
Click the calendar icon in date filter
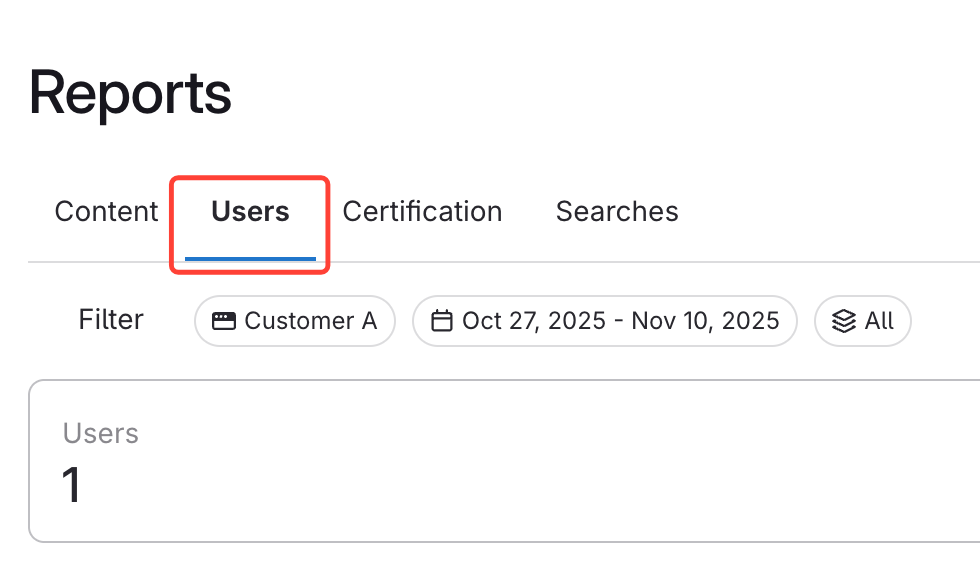[x=442, y=321]
